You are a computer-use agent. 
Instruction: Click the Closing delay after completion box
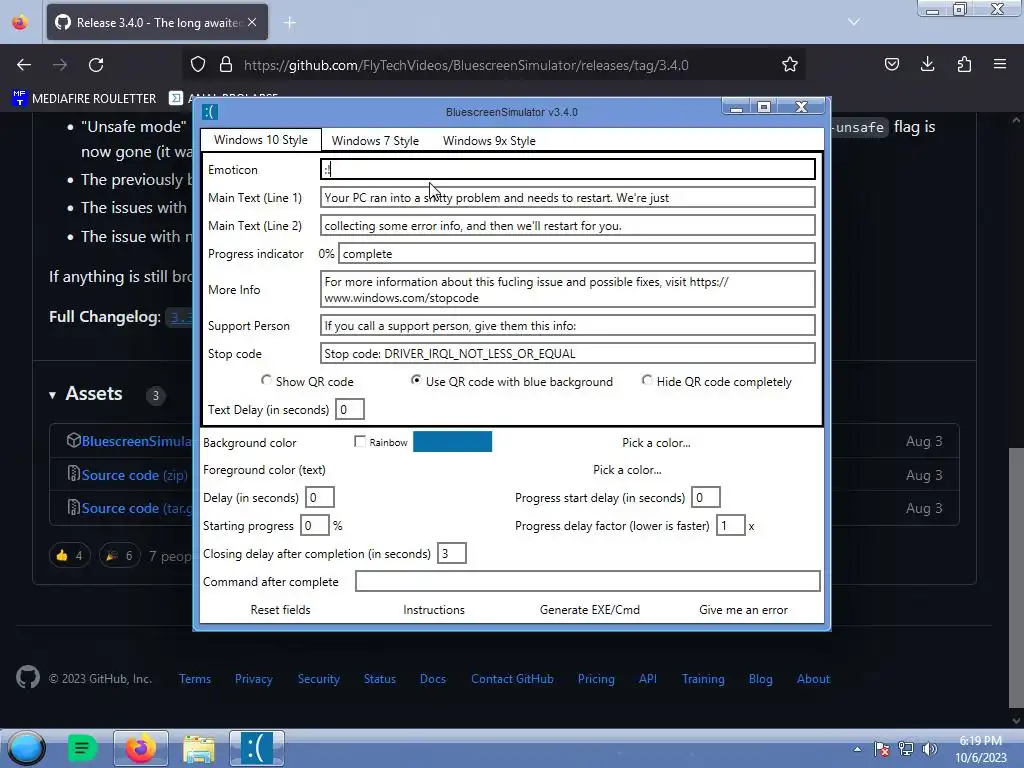click(x=451, y=554)
